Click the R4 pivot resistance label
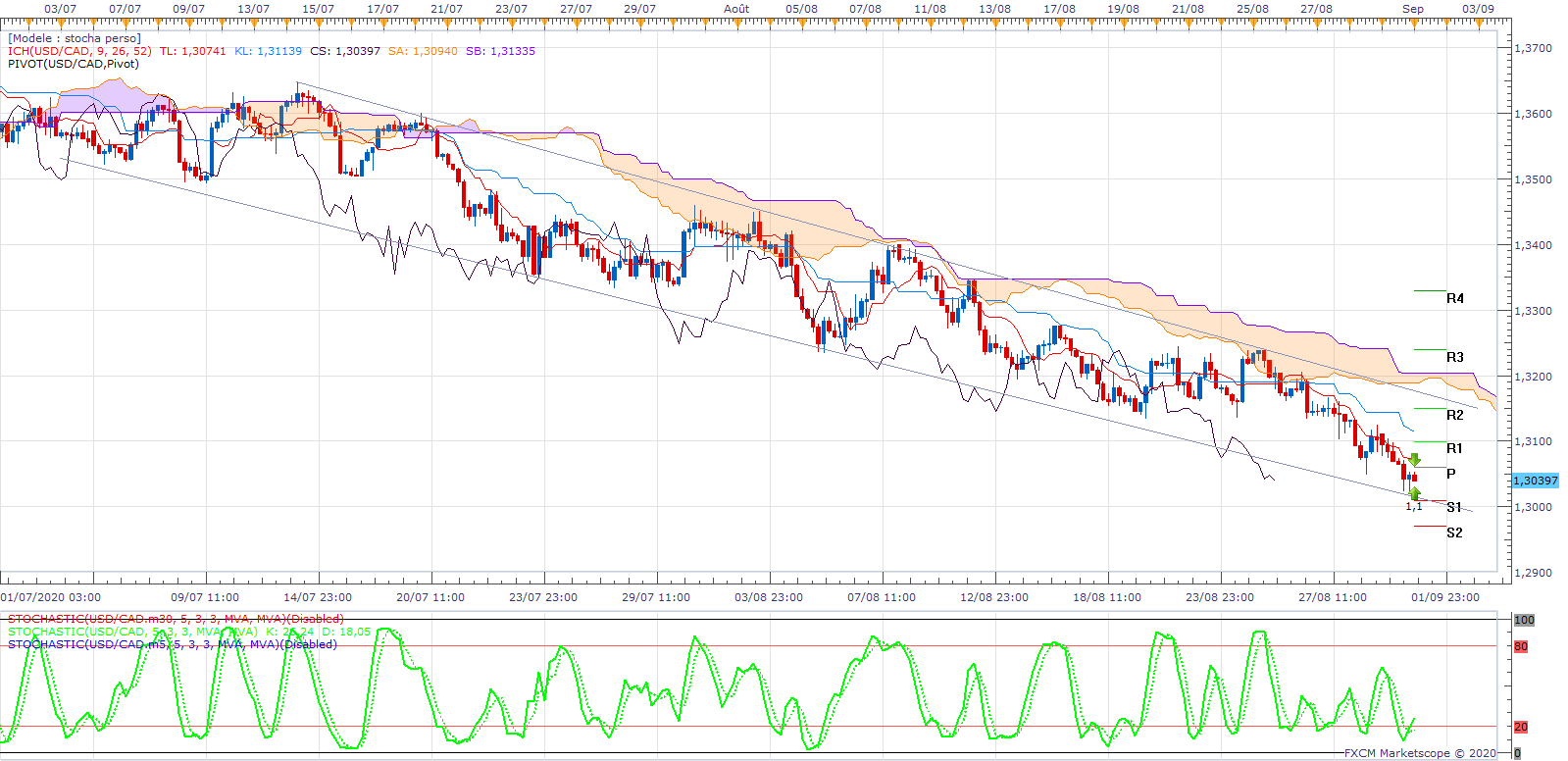The image size is (1568, 761). pos(1455,298)
